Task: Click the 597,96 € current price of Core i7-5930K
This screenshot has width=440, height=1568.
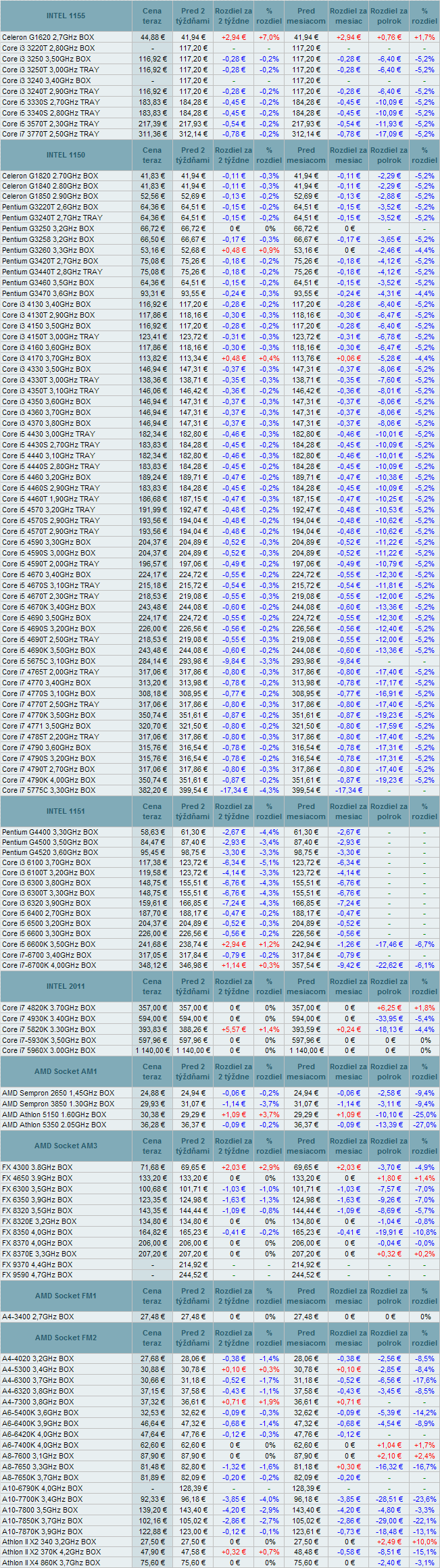Action: (152, 1039)
